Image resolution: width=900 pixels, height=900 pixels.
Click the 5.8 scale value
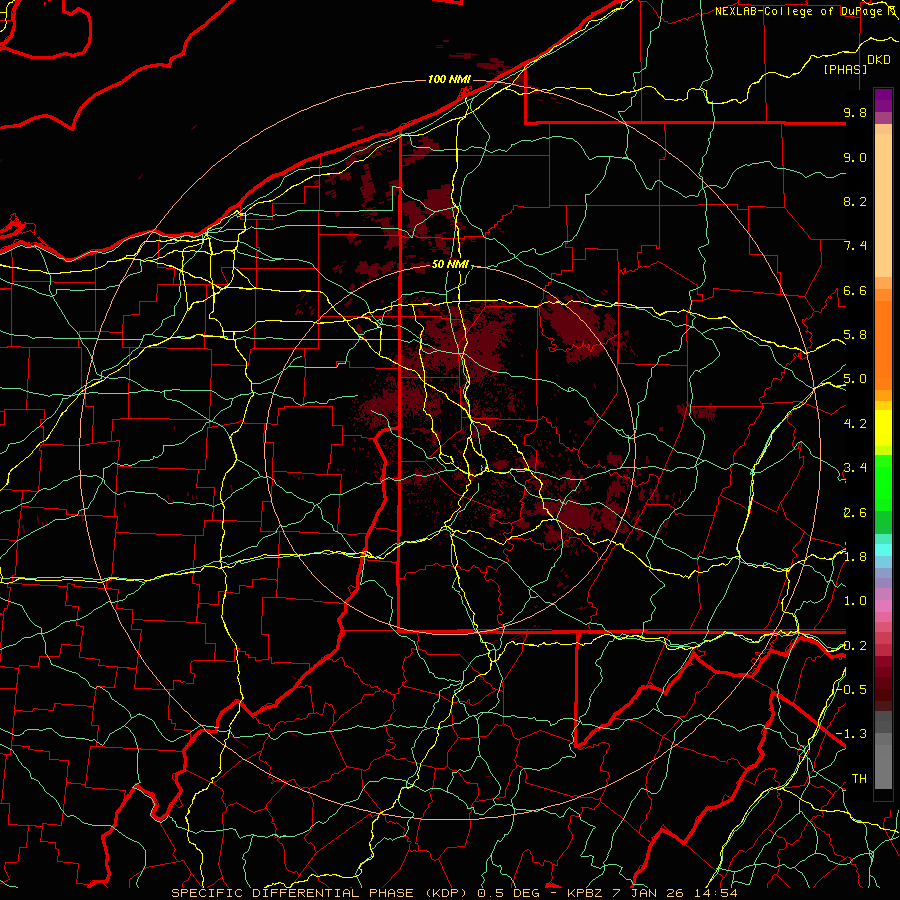coord(855,335)
